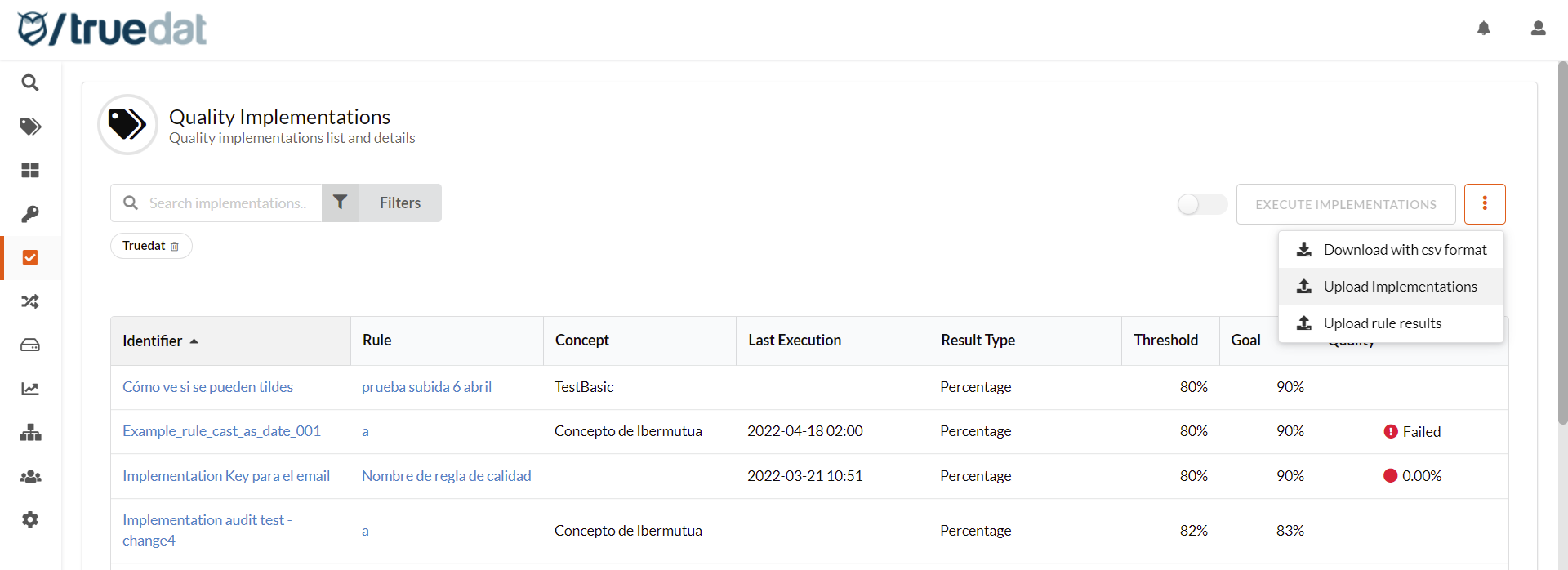The height and width of the screenshot is (570, 1568).
Task: Click the line chart sidebar icon
Action: coord(30,389)
